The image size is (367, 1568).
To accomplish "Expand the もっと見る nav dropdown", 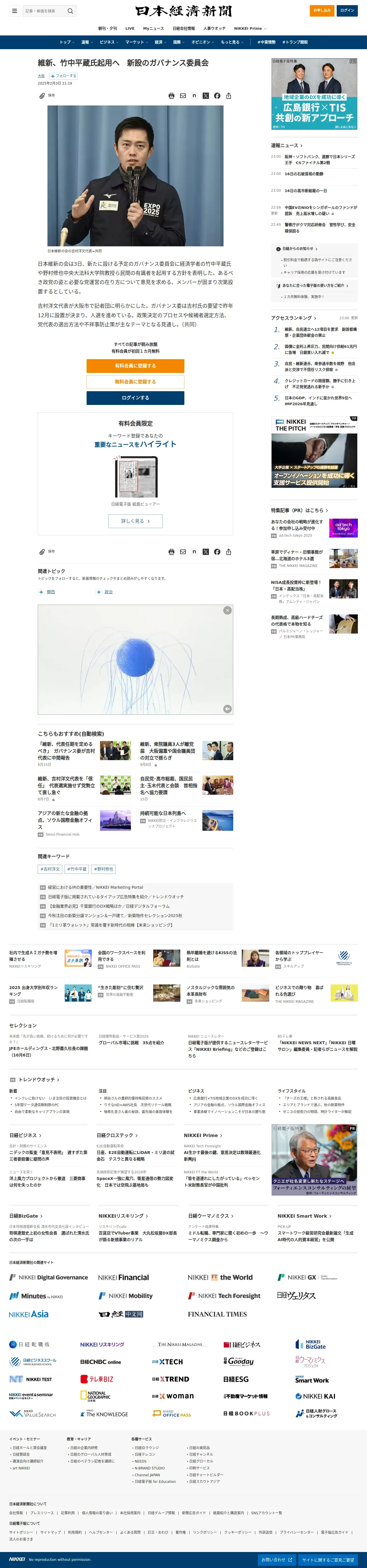I will tap(232, 42).
